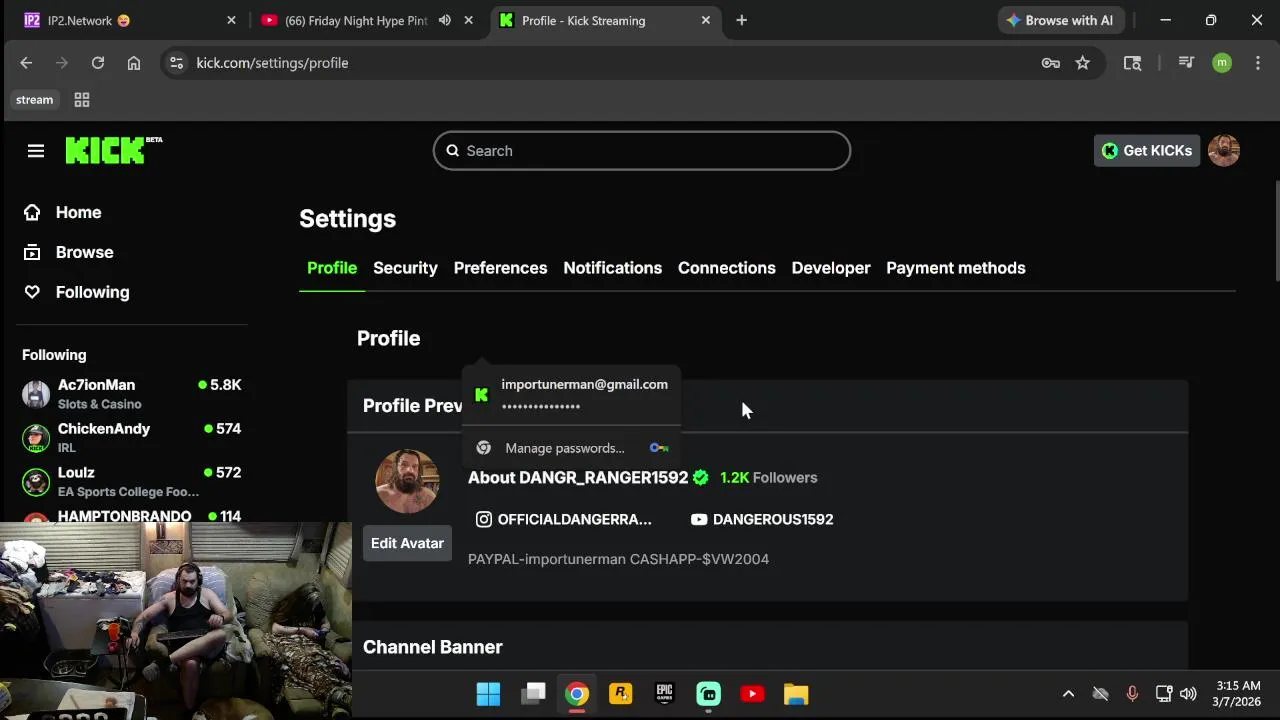
Task: Select importunerman@gmail.com saved password suggestion
Action: (x=571, y=394)
